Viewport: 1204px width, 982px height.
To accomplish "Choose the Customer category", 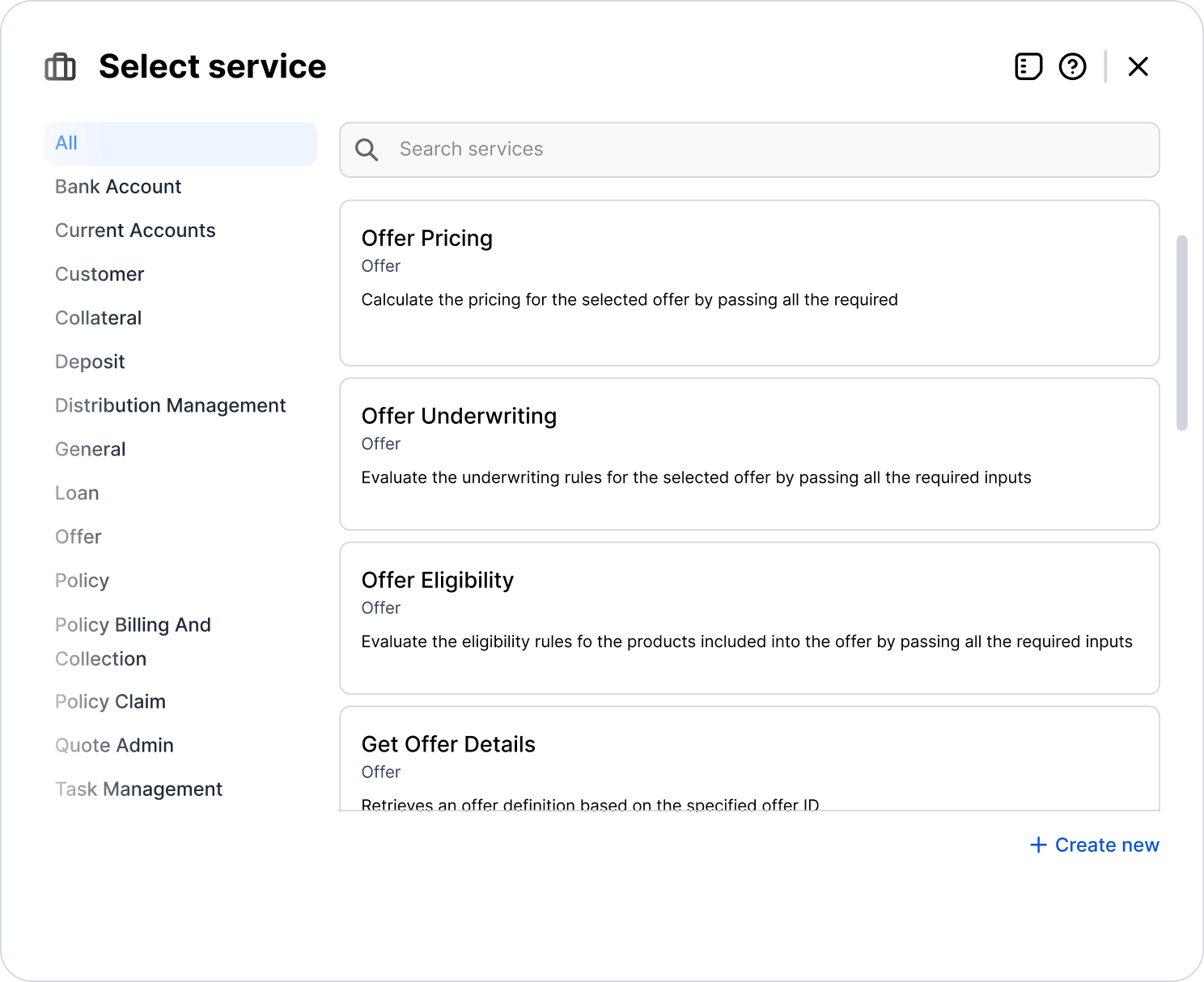I will 100,274.
